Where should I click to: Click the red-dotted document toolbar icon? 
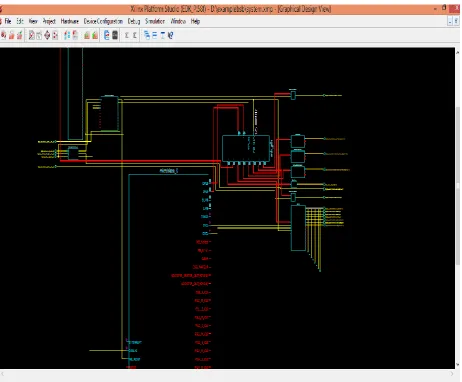pyautogui.click(x=55, y=35)
